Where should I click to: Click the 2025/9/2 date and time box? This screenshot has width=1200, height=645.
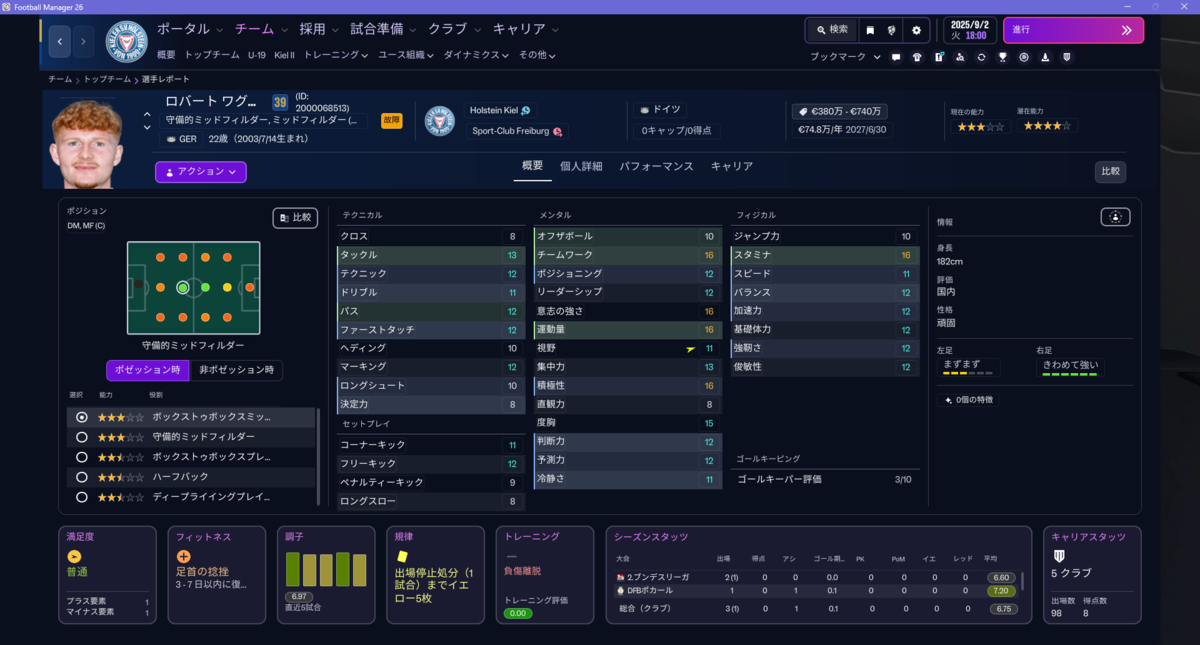pyautogui.click(x=968, y=30)
